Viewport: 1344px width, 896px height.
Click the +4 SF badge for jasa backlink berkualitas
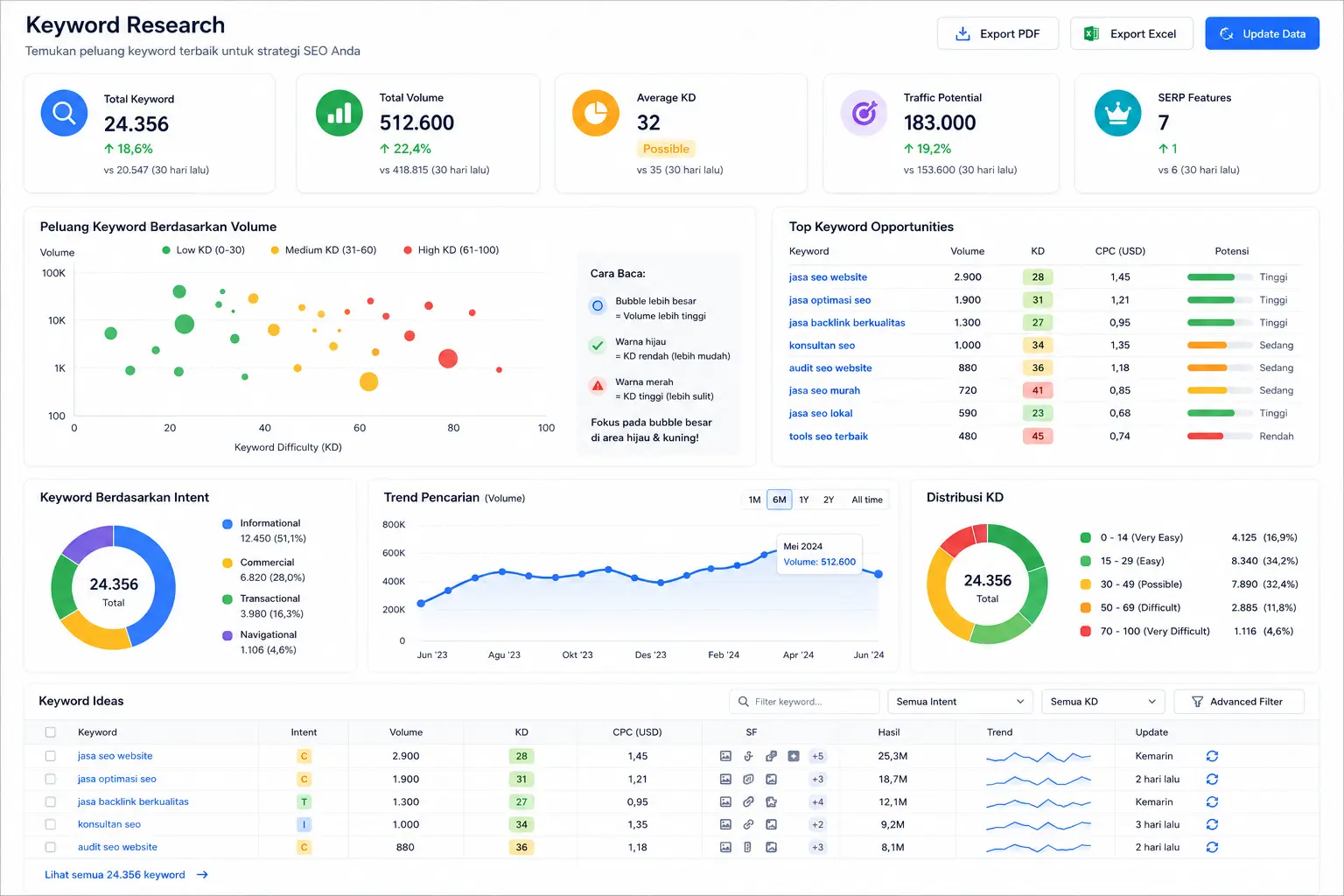[x=817, y=801]
